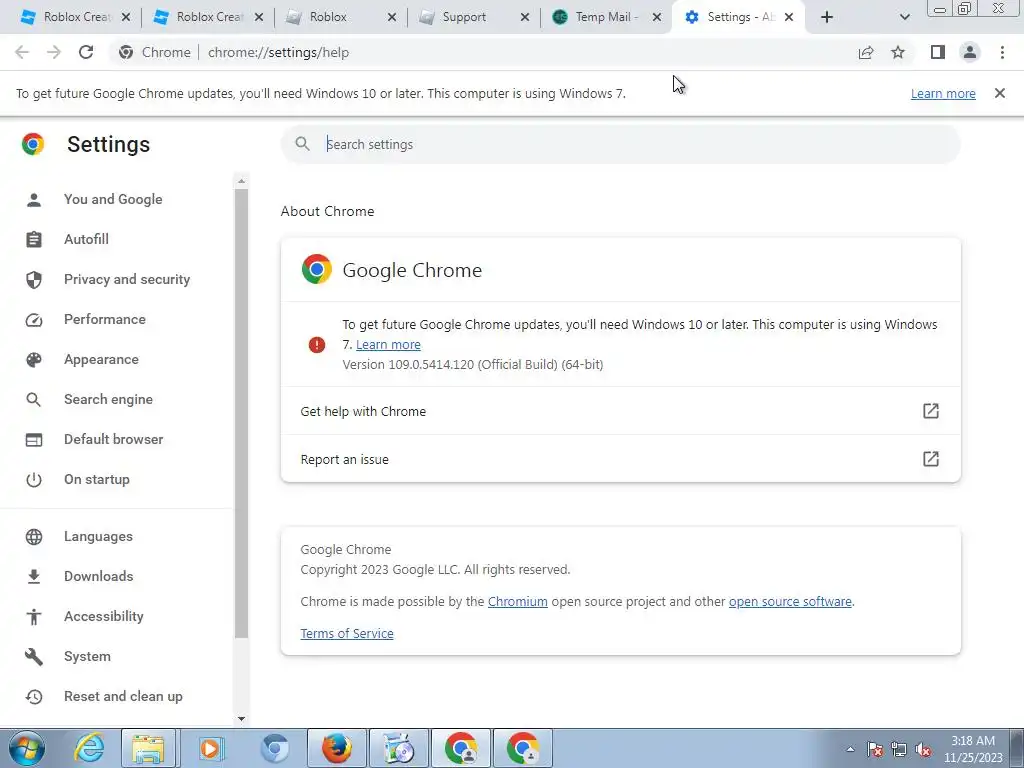
Task: Open the Accessibility figure icon
Action: [34, 616]
